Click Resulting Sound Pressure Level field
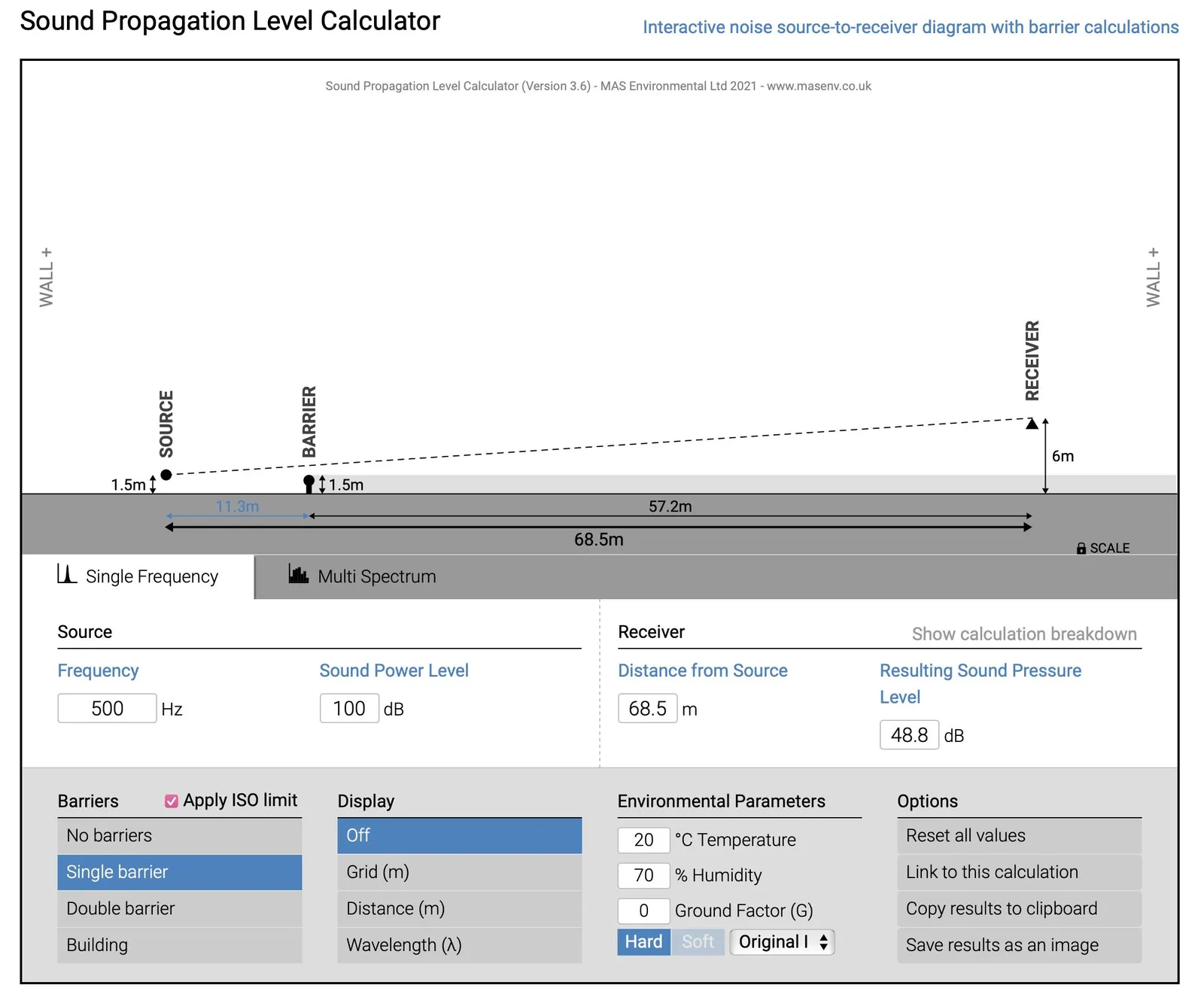 coord(910,734)
